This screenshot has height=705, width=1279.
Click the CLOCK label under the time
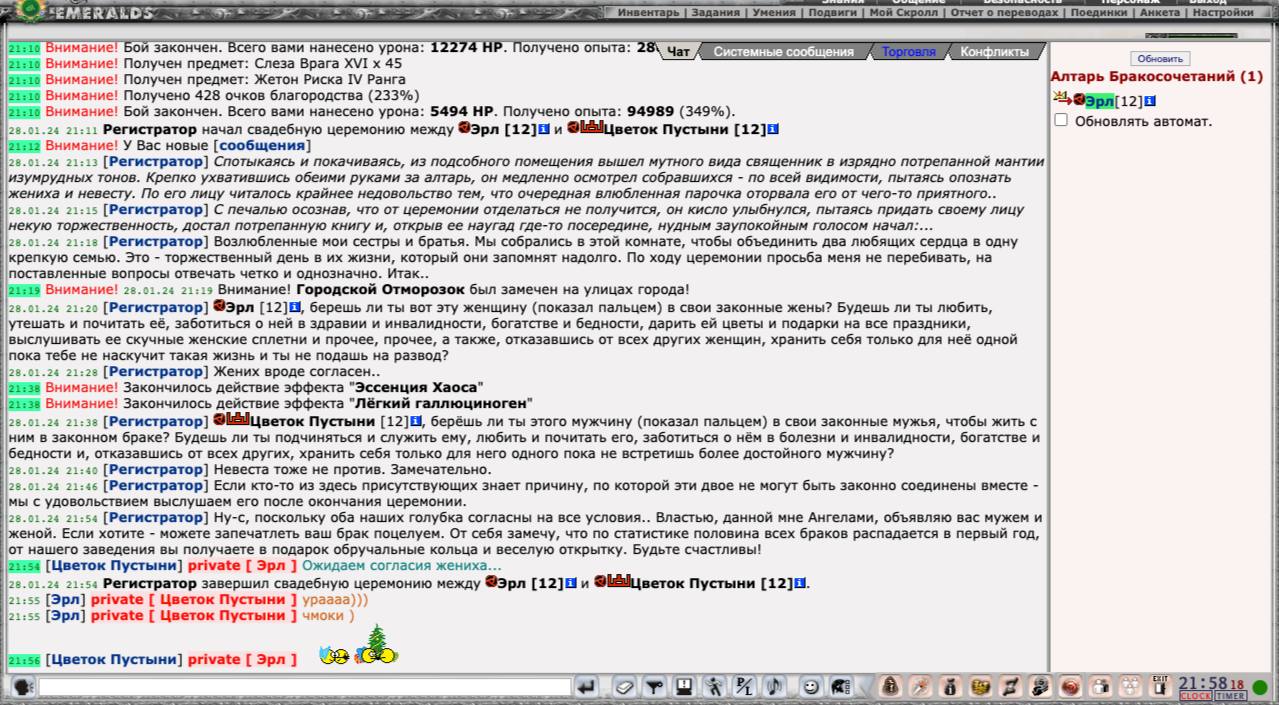1196,696
